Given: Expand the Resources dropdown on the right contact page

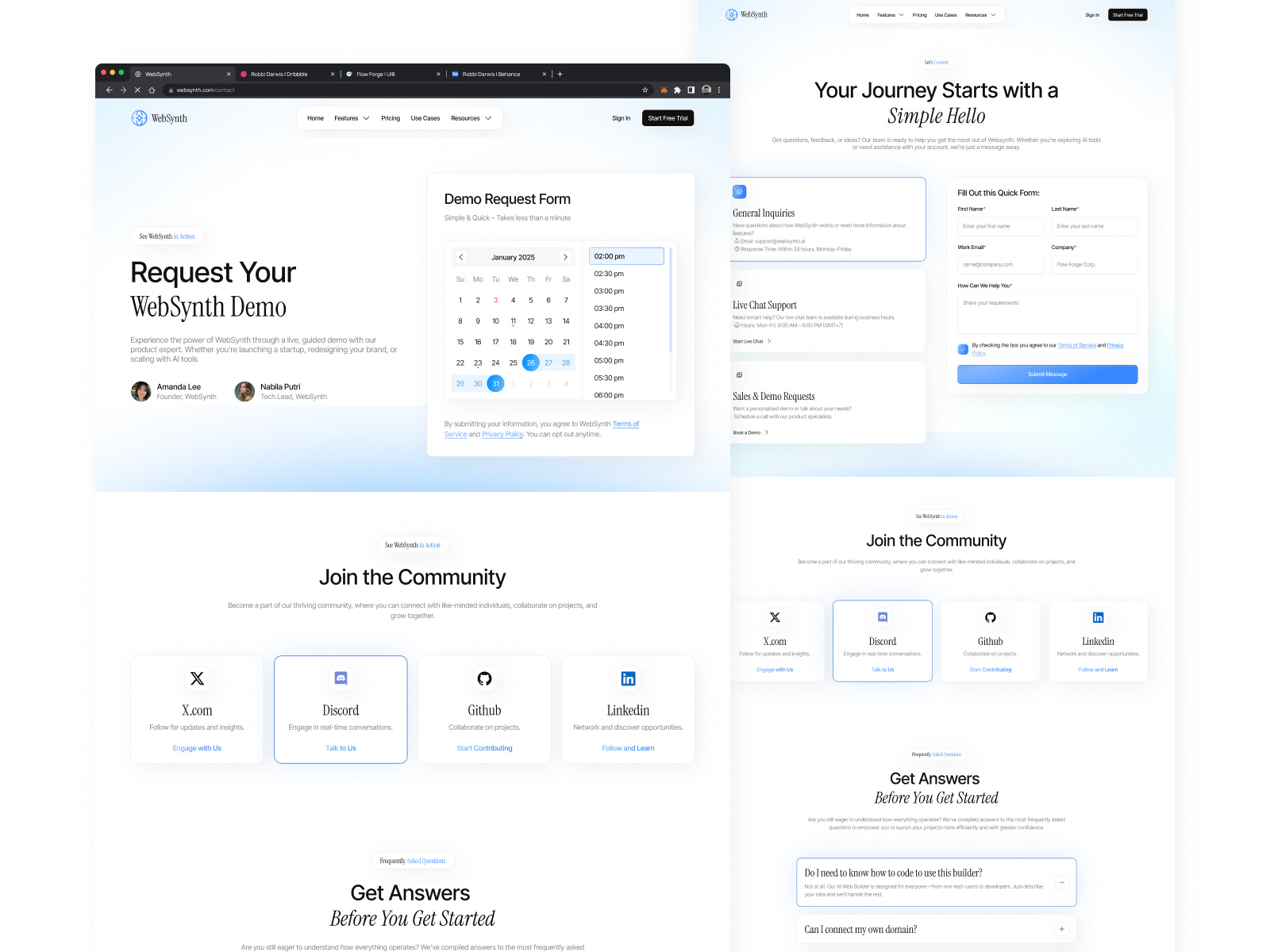Looking at the screenshot, I should [x=980, y=15].
